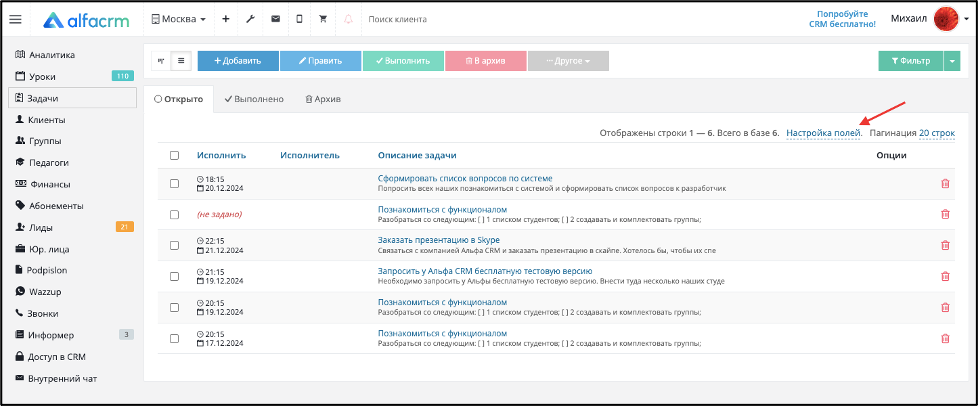Switch to the 'Выполнено' tab
979x406 pixels.
pyautogui.click(x=254, y=99)
